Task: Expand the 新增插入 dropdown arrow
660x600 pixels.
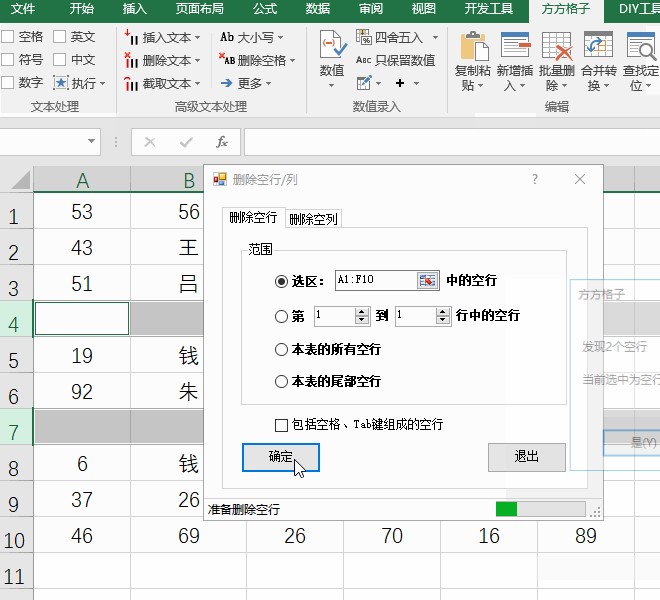Action: [522, 86]
